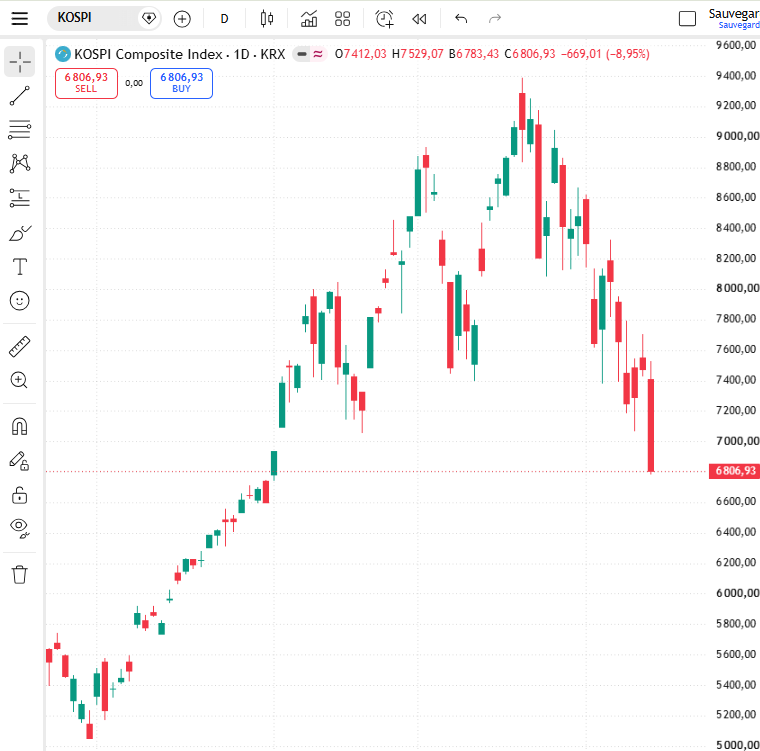Add a symbol to compare with plus icon
The width and height of the screenshot is (760, 751).
pyautogui.click(x=182, y=19)
